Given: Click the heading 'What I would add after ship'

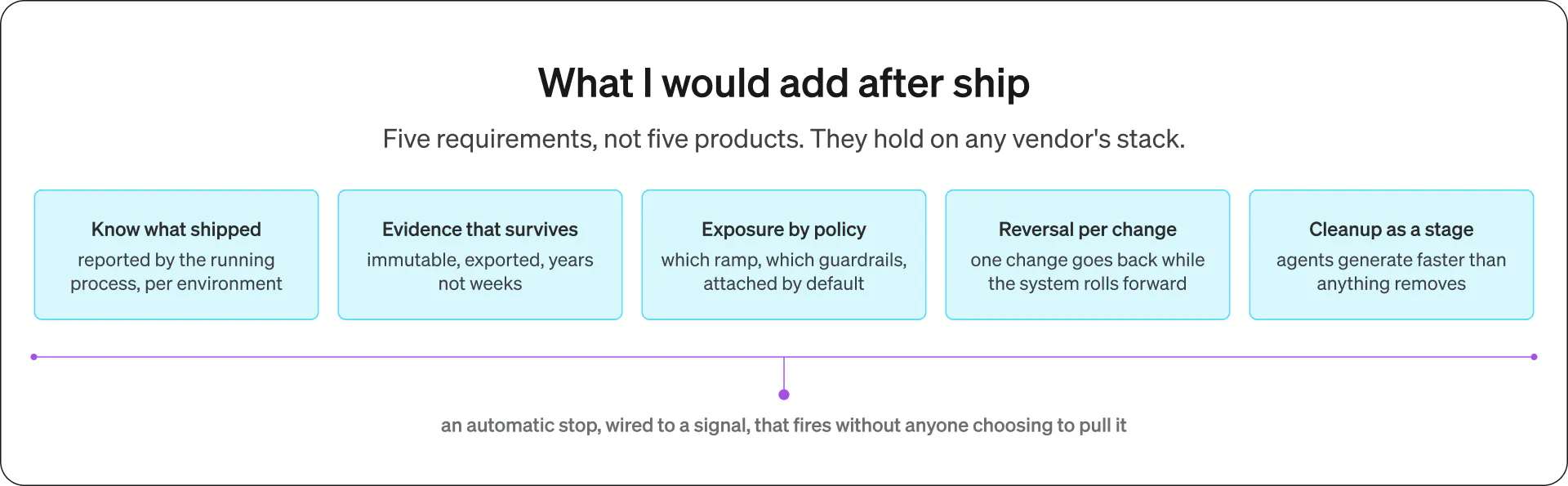Looking at the screenshot, I should pos(784,83).
